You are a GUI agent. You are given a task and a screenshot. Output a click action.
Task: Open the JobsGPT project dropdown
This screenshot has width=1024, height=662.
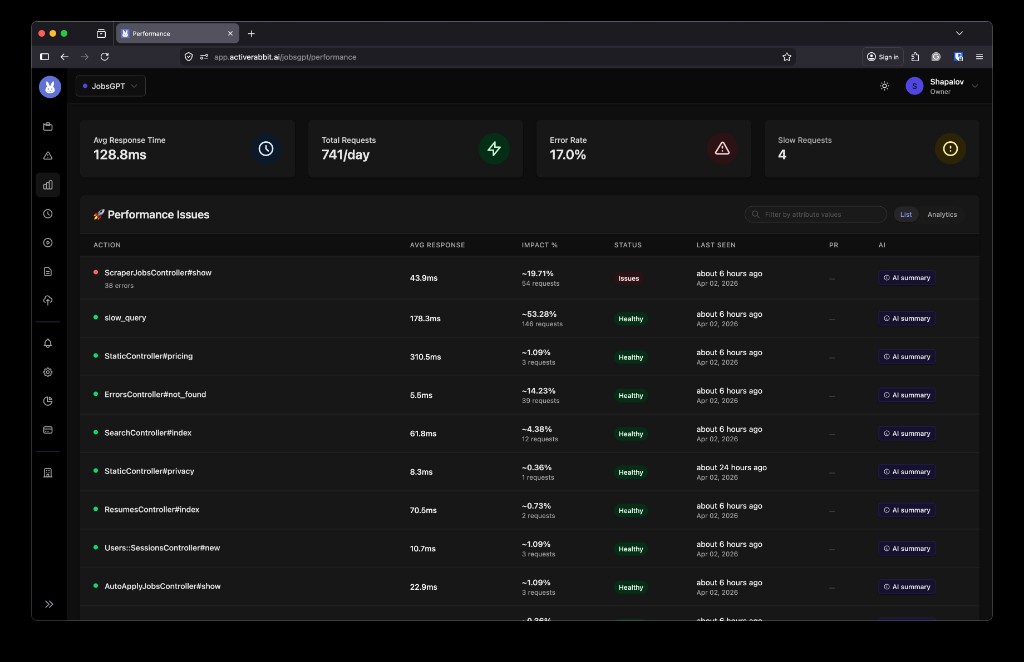coord(110,86)
